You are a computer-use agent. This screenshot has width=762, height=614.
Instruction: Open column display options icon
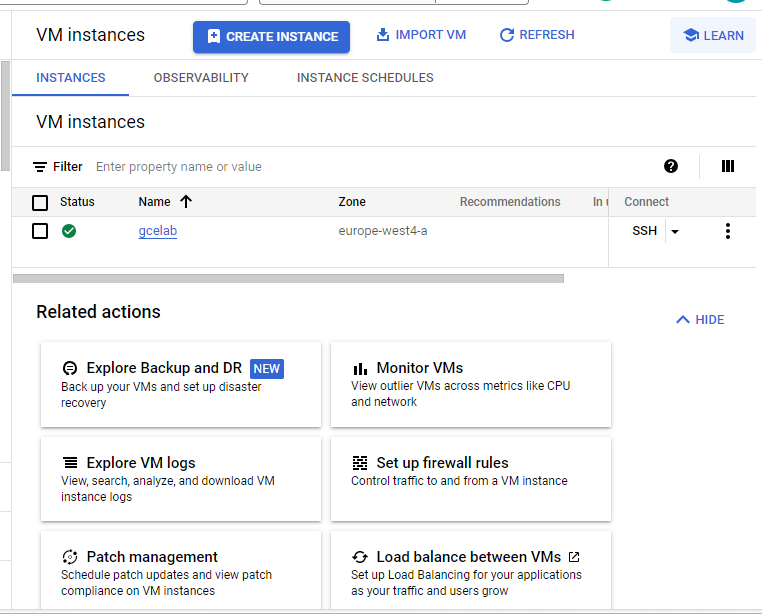click(x=727, y=166)
